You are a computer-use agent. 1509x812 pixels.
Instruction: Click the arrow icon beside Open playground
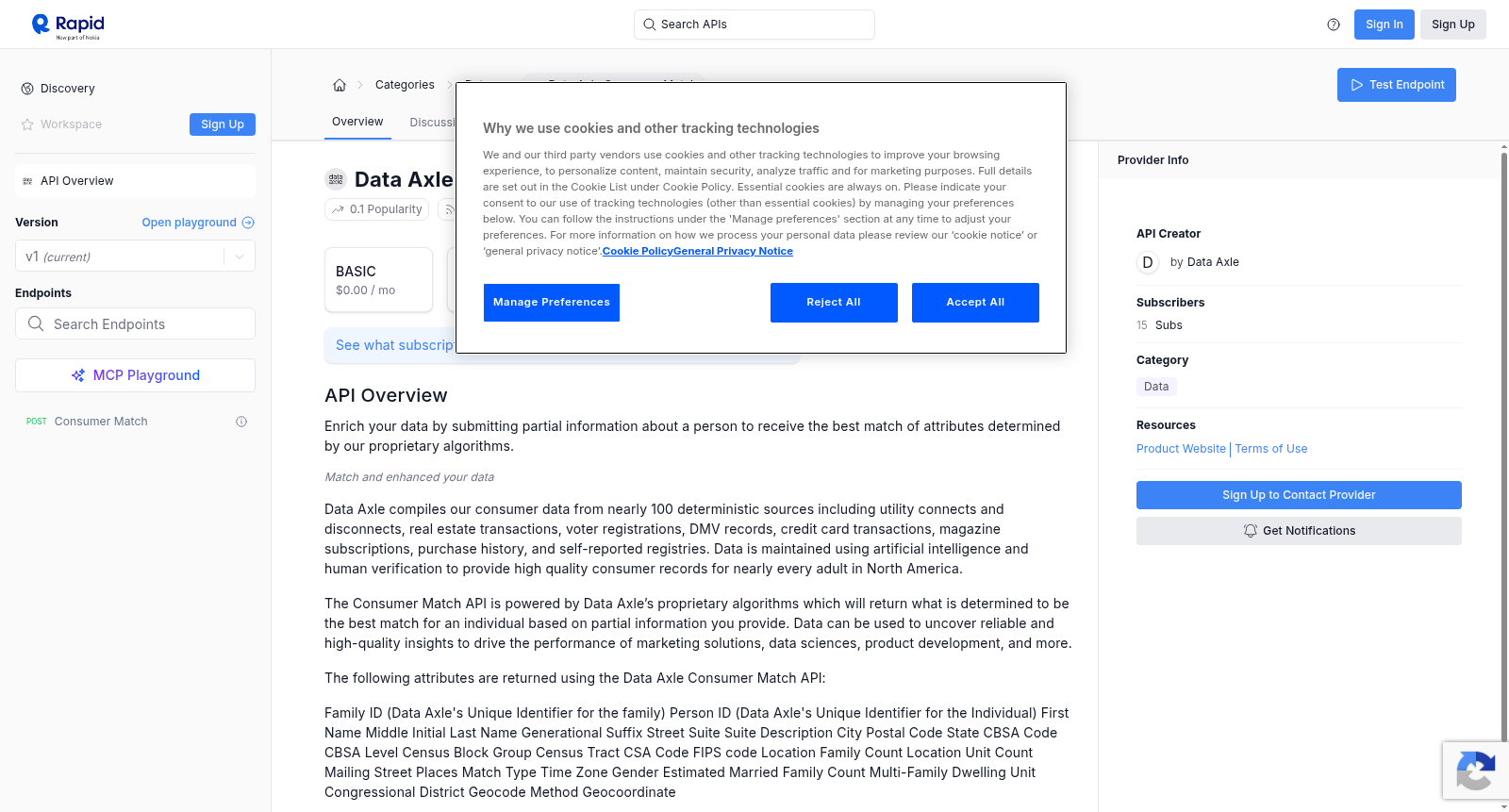tap(248, 223)
